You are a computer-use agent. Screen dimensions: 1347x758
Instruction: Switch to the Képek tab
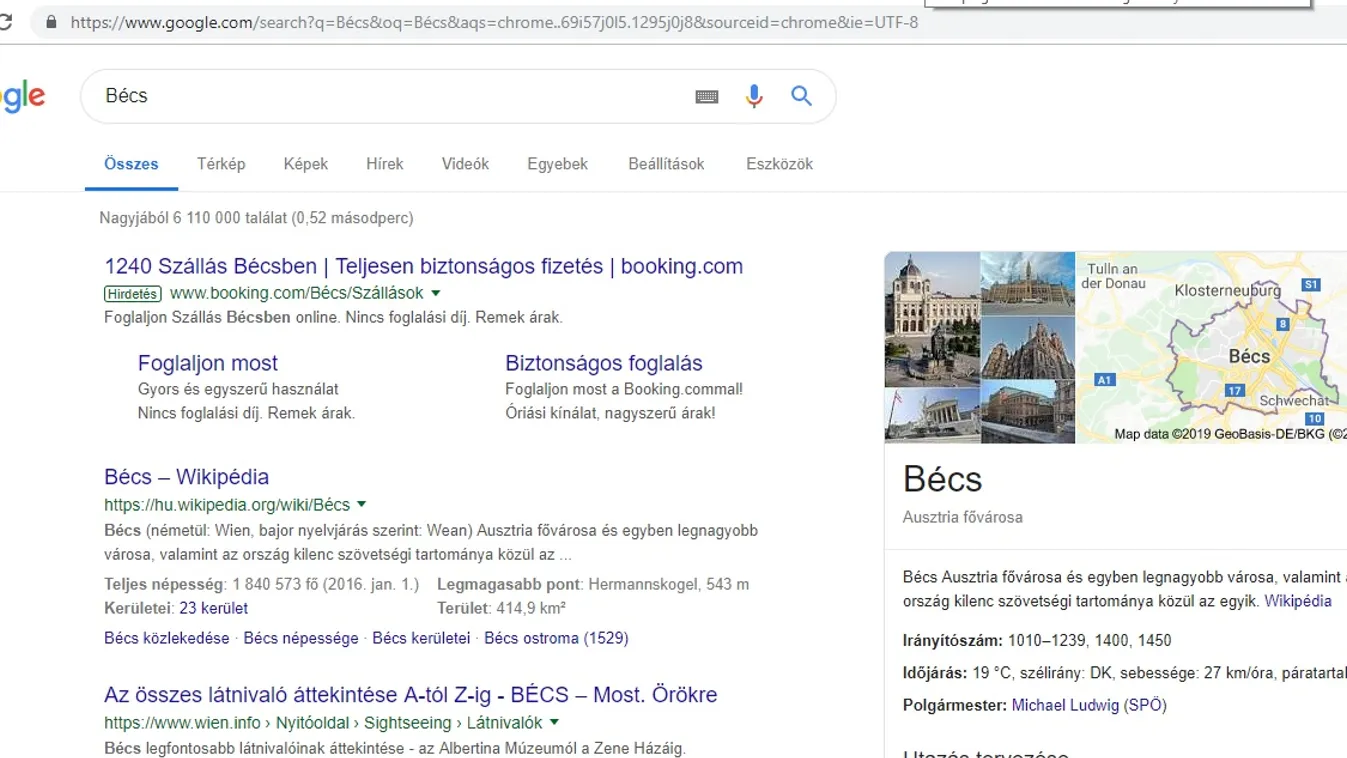coord(306,164)
